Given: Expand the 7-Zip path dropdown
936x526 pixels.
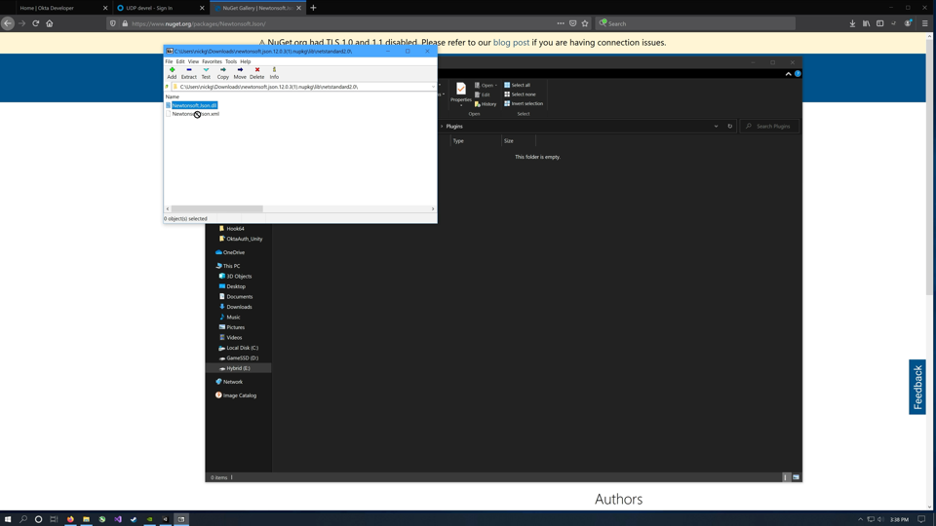Looking at the screenshot, I should click(x=433, y=87).
